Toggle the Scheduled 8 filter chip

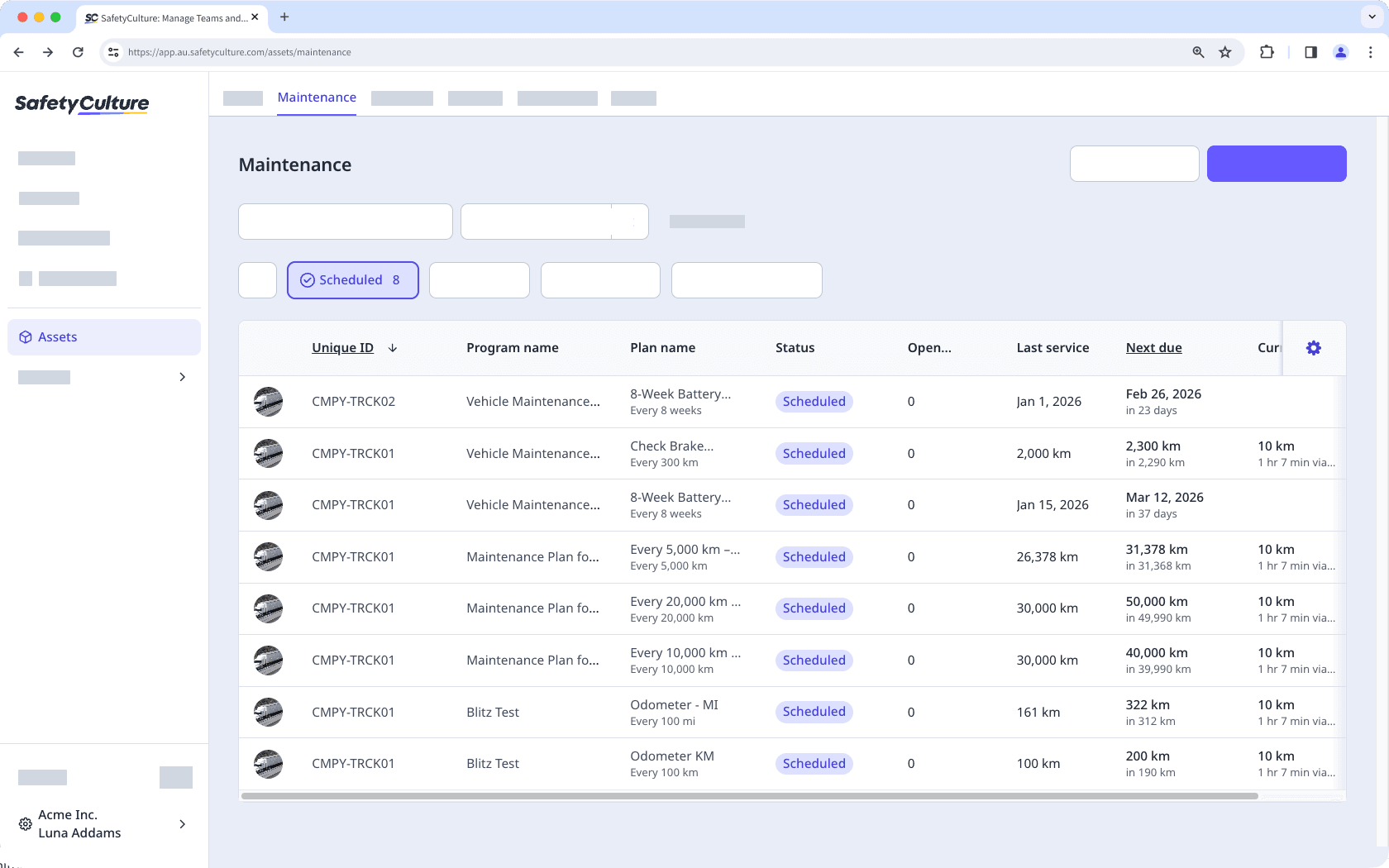point(352,279)
